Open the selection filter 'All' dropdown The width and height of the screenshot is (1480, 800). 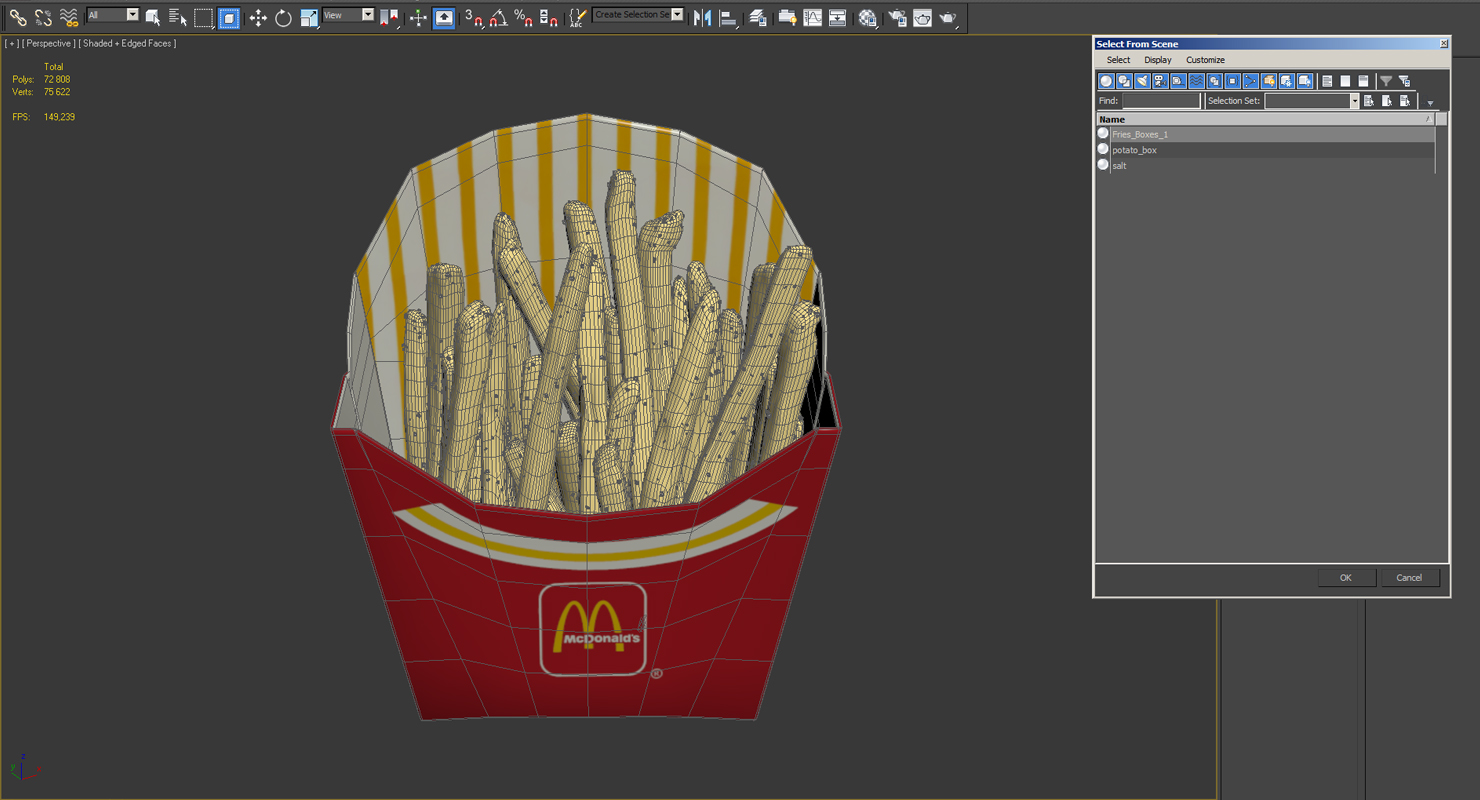point(112,15)
